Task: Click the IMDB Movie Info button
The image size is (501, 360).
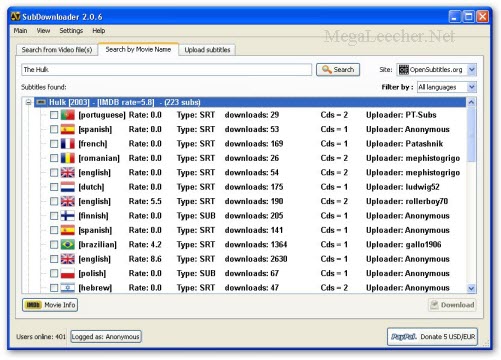Action: coord(50,305)
